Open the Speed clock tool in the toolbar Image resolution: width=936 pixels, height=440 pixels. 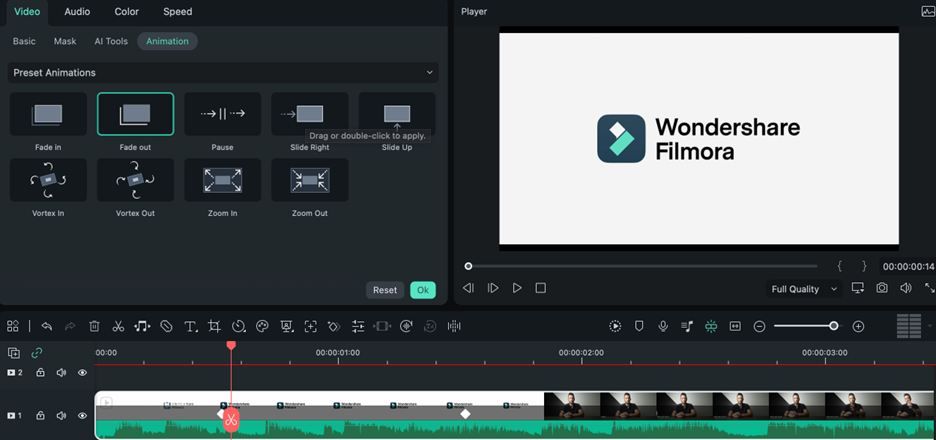(239, 326)
